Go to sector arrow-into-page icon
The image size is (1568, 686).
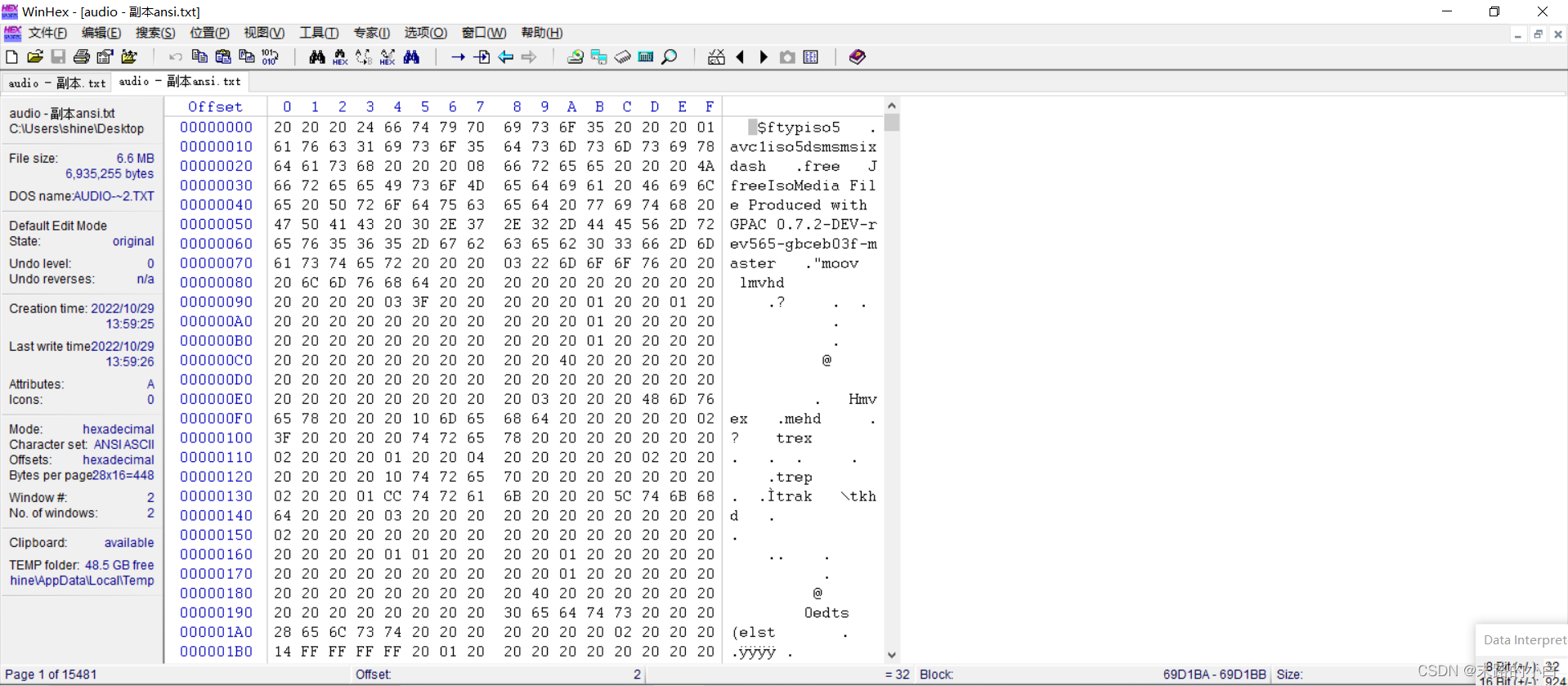482,56
